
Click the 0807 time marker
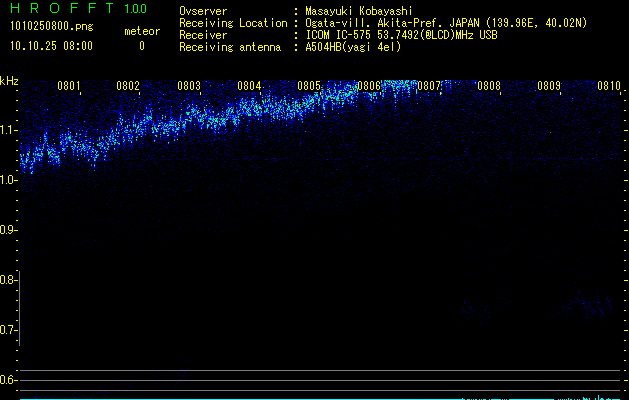point(429,86)
